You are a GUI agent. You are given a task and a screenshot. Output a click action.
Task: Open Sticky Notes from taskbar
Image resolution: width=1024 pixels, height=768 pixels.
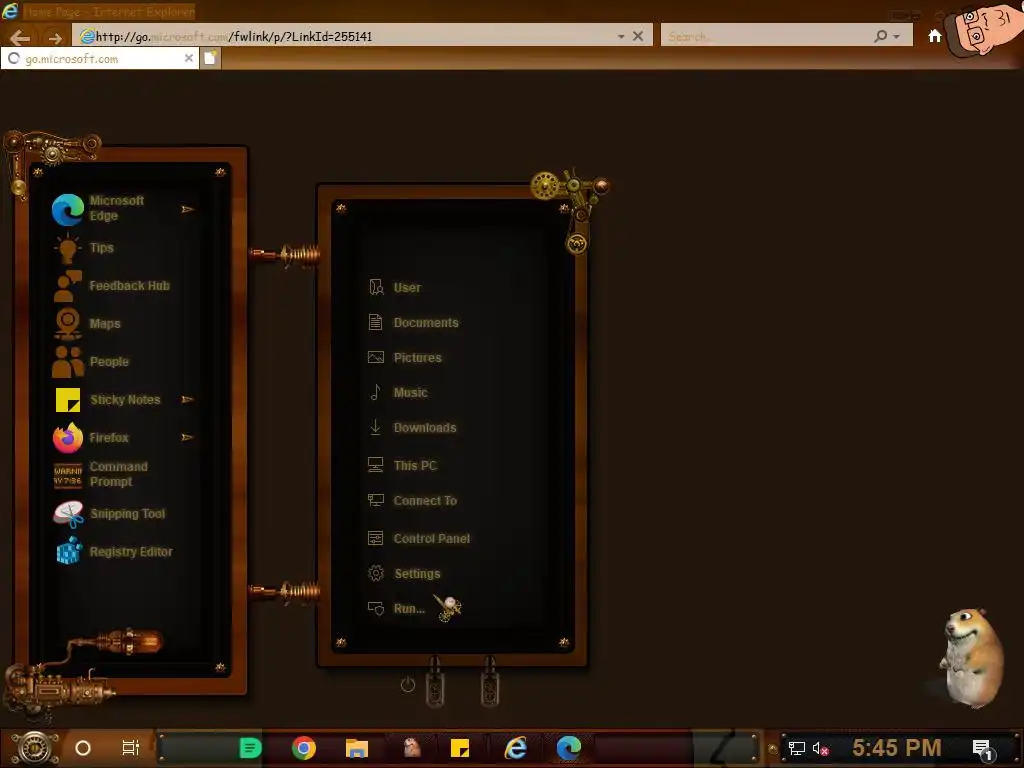click(460, 748)
